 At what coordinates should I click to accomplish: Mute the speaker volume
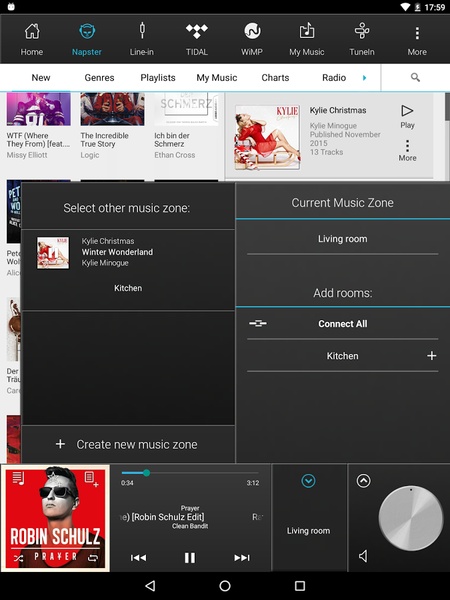coord(364,556)
